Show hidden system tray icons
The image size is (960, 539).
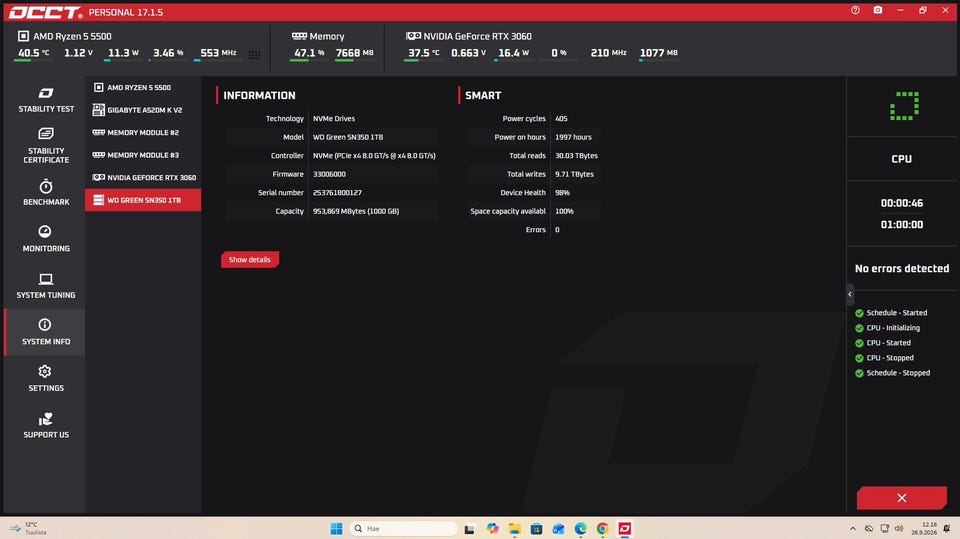click(852, 529)
